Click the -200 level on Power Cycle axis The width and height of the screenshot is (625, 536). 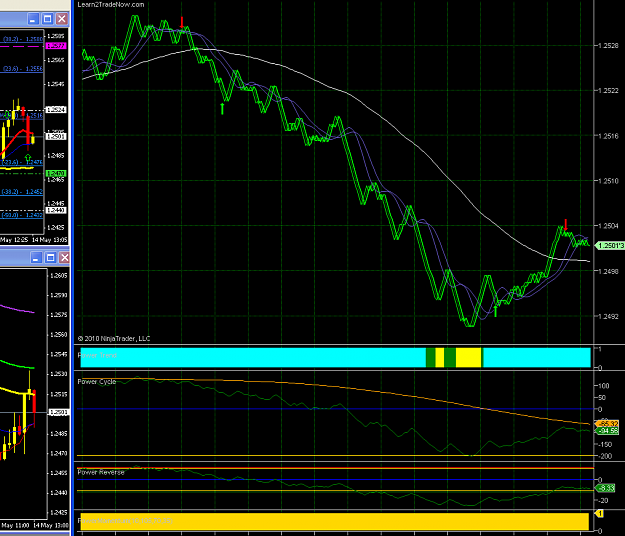604,456
